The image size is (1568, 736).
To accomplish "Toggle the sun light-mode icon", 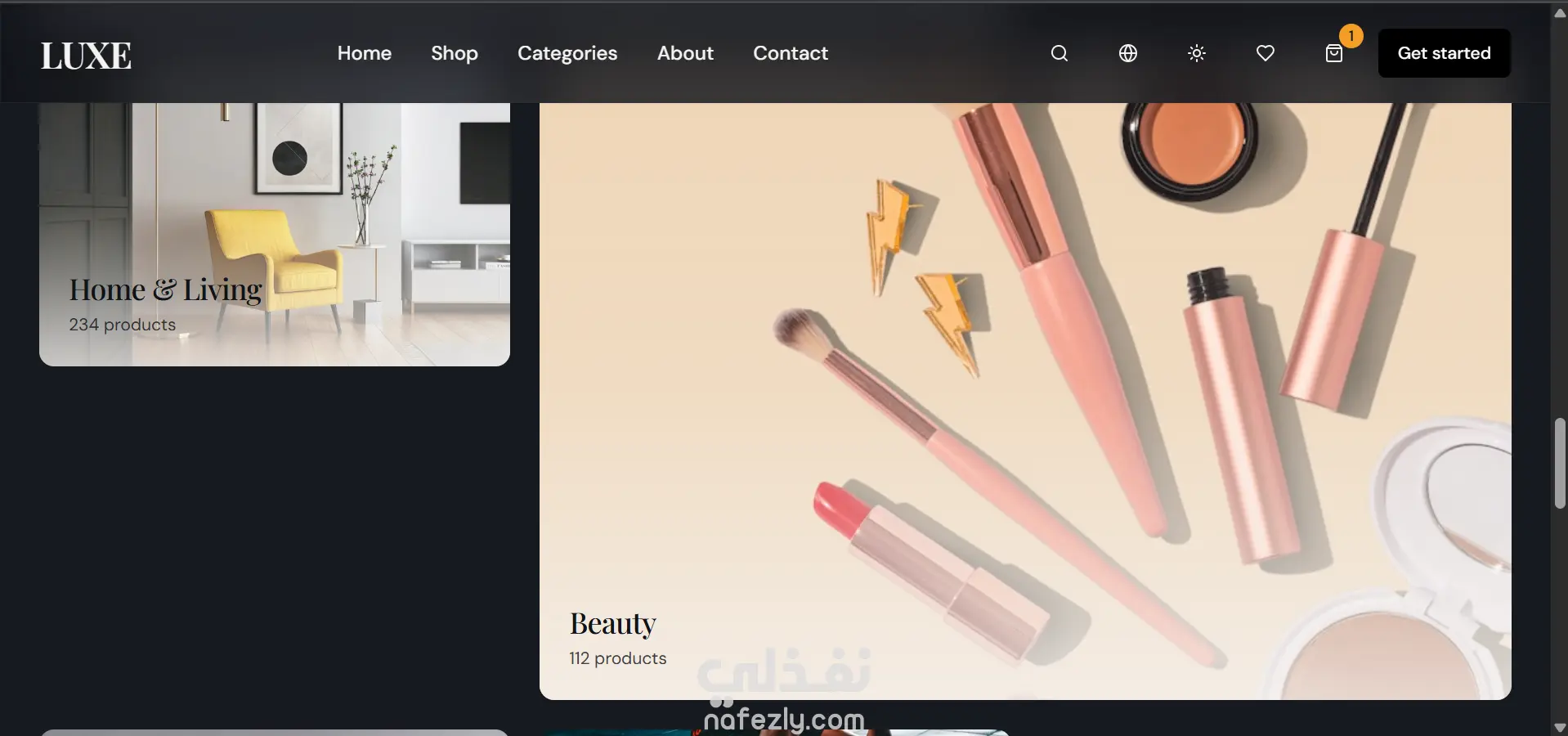I will (1197, 53).
